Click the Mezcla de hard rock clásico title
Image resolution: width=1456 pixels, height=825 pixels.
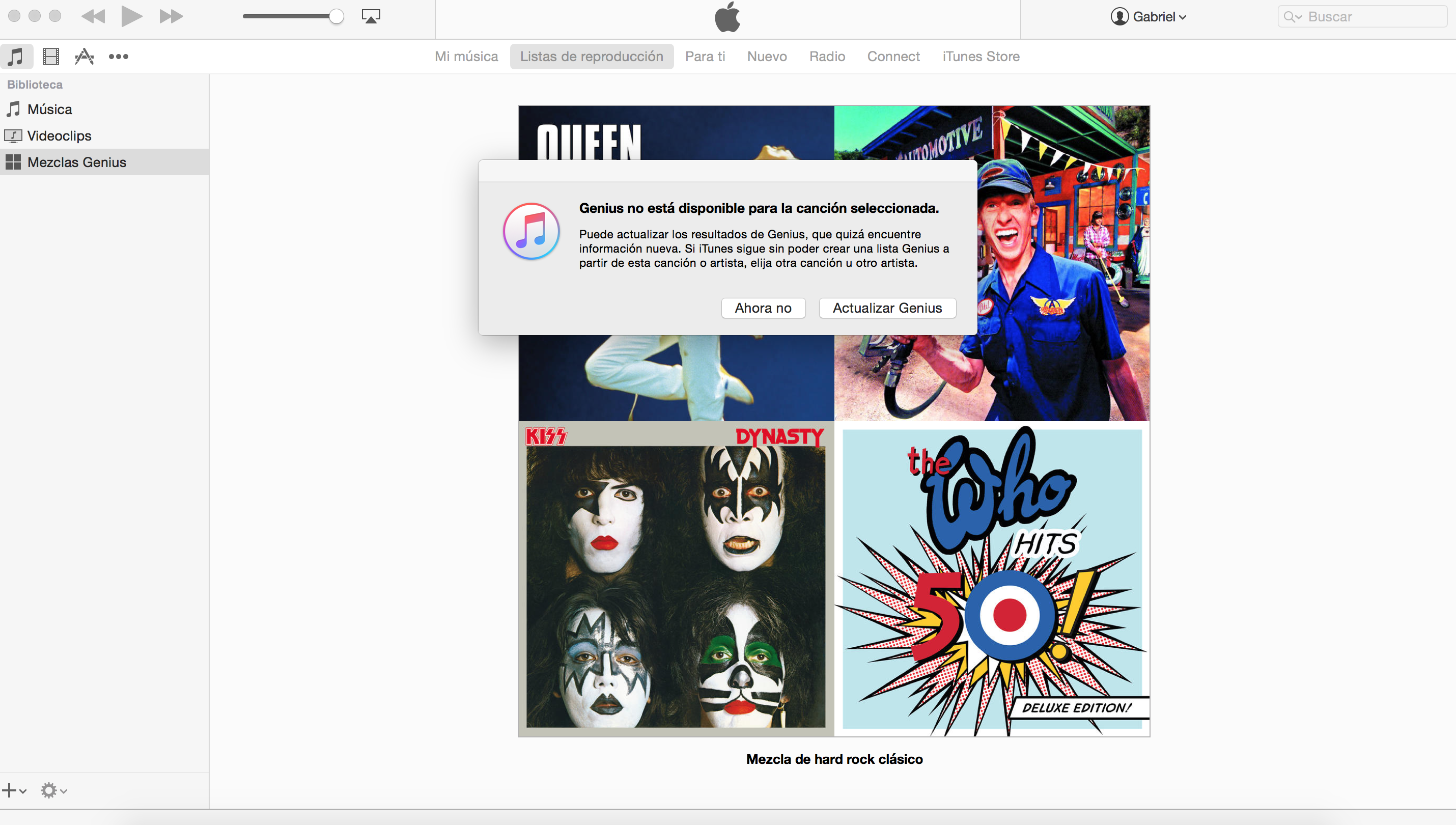tap(834, 759)
